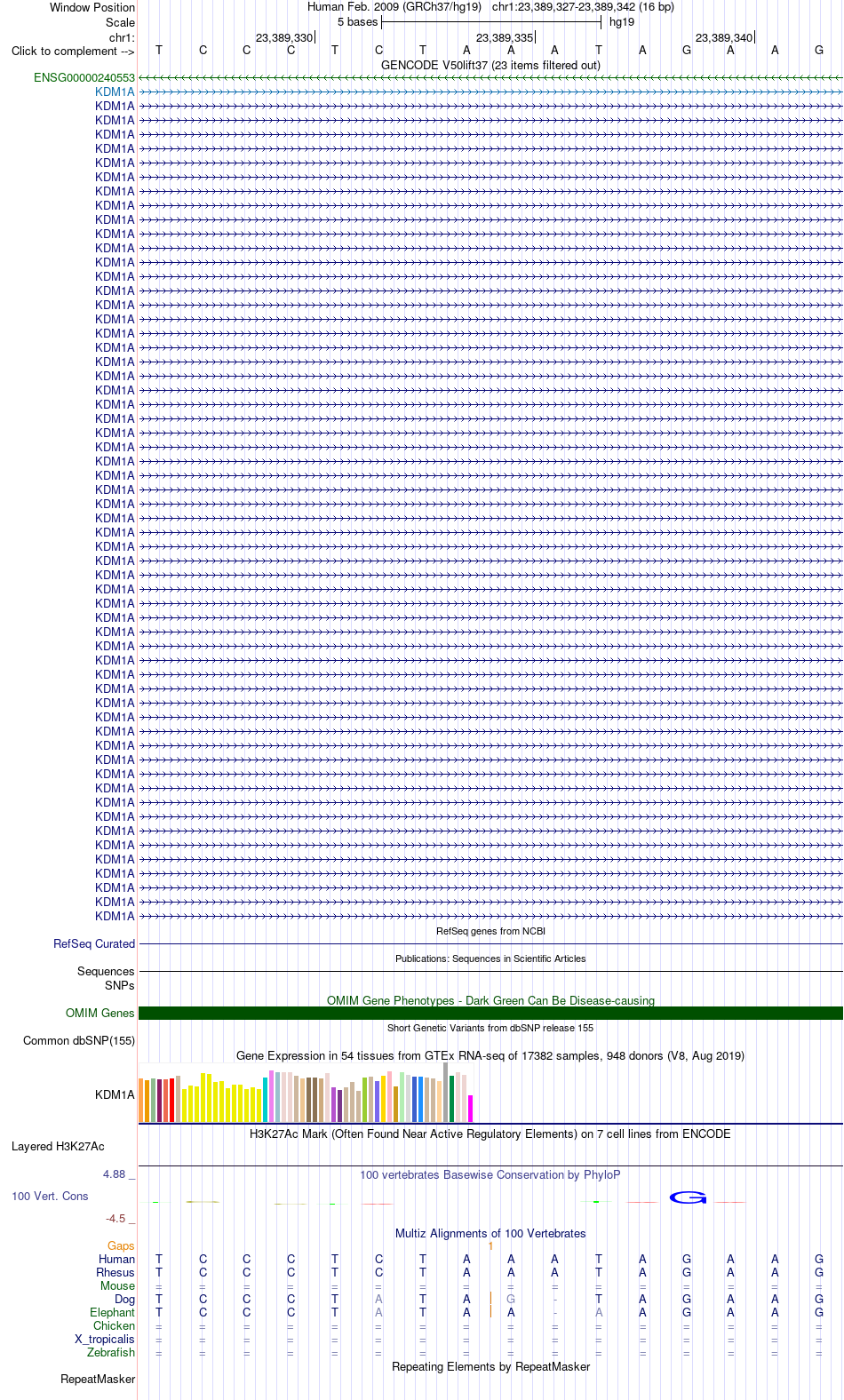This screenshot has width=844, height=1400.
Task: Open the RefSeq Curated track label
Action: click(x=94, y=943)
